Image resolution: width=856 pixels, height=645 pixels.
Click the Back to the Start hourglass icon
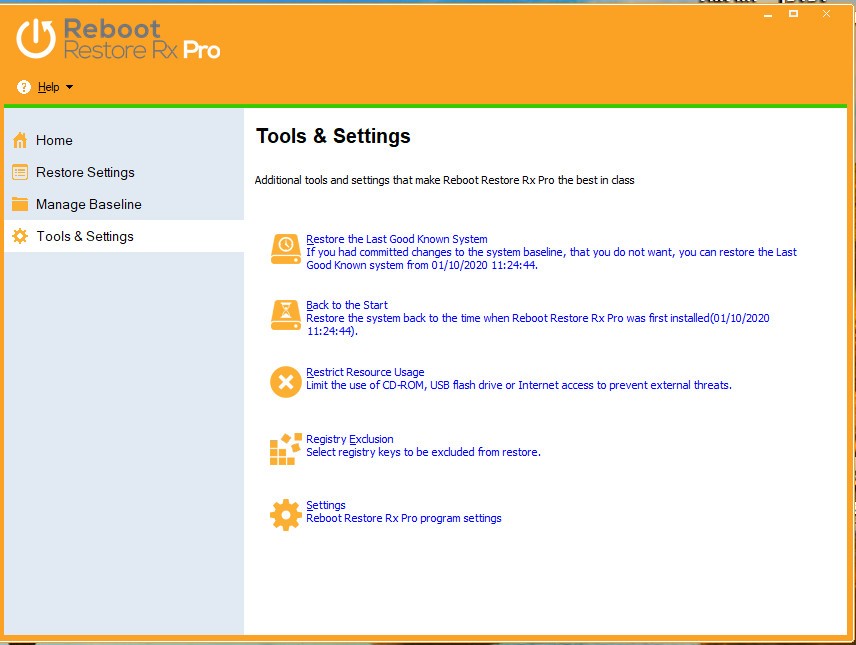(x=286, y=314)
